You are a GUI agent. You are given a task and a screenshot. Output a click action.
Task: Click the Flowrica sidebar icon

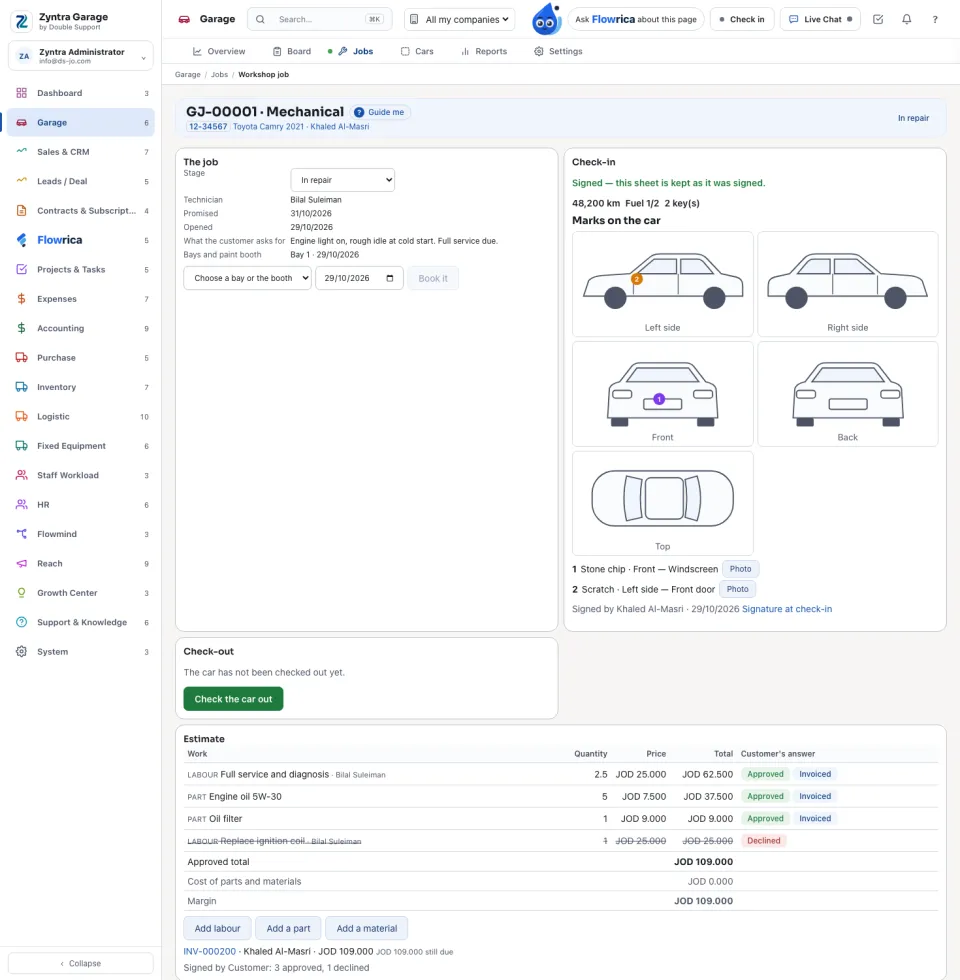[21, 240]
